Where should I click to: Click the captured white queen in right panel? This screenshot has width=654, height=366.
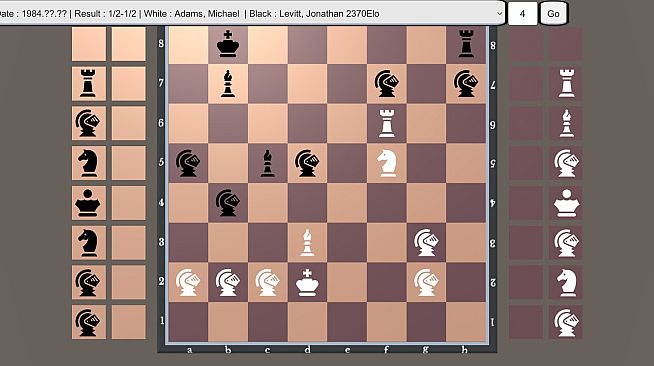(566, 203)
